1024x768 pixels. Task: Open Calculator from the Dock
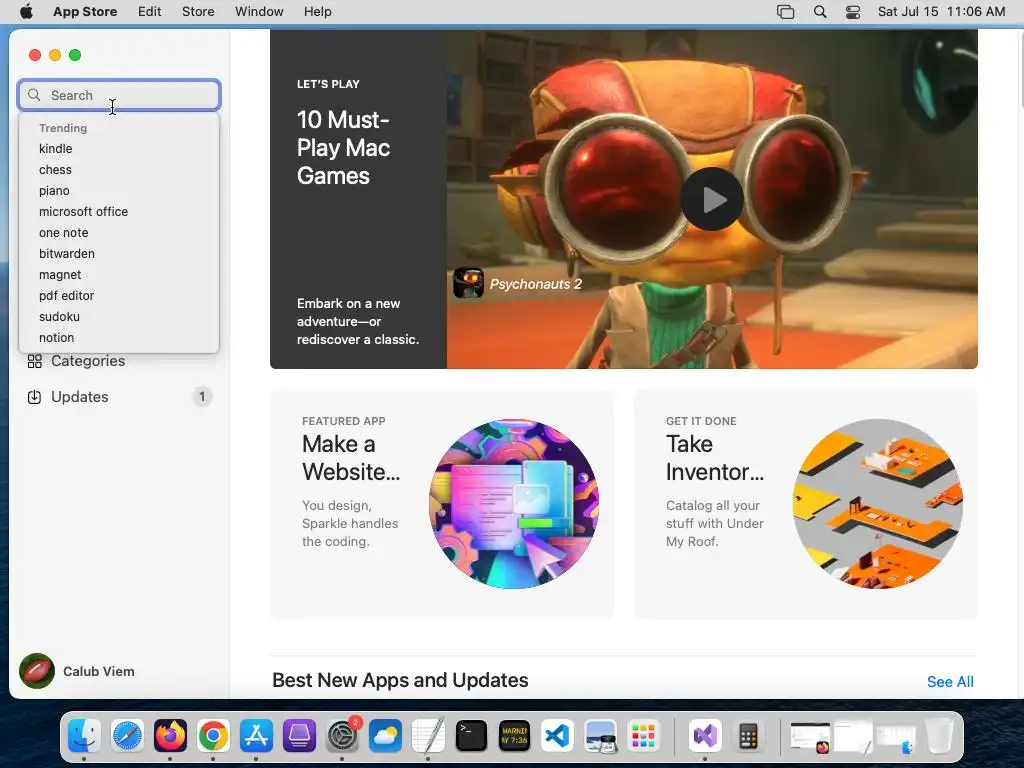748,736
